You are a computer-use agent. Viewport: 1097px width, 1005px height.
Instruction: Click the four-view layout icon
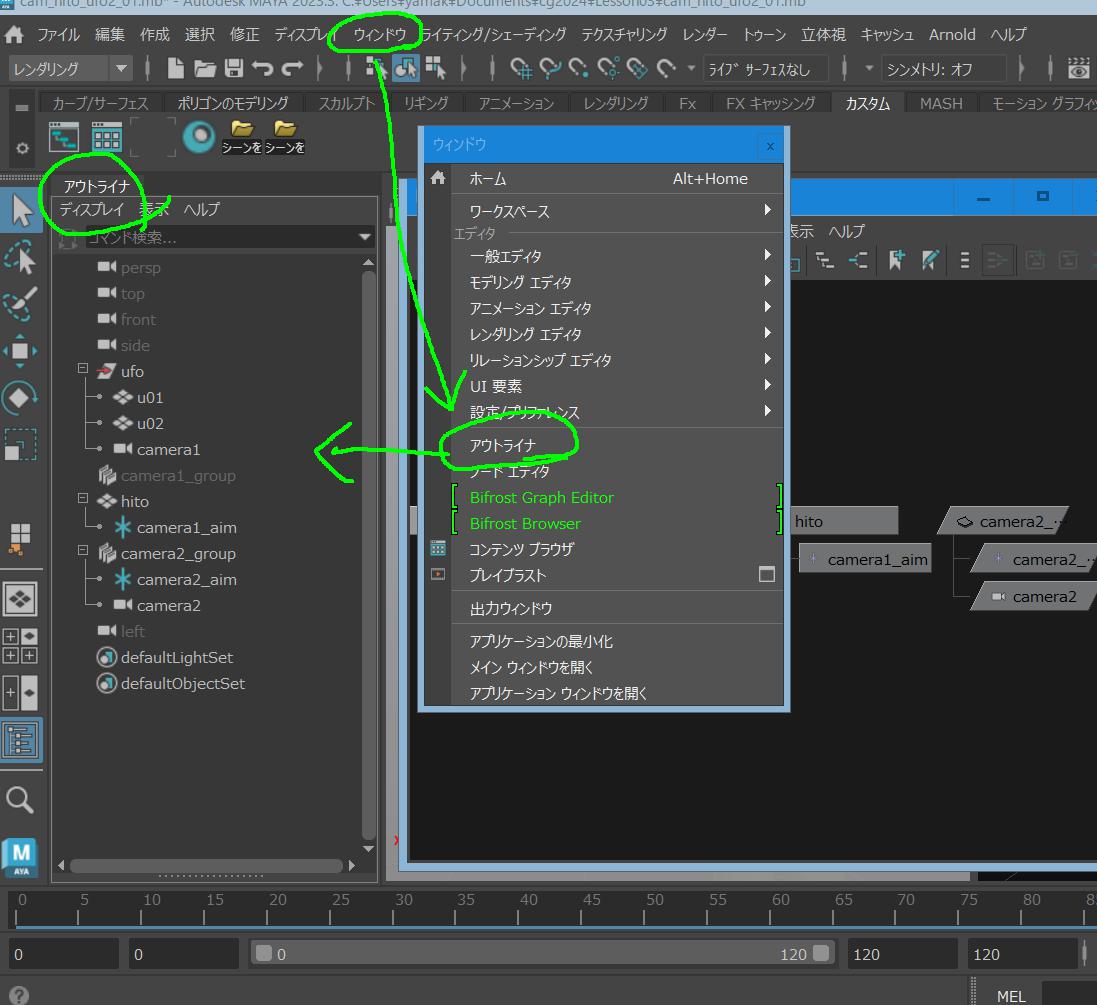(20, 645)
